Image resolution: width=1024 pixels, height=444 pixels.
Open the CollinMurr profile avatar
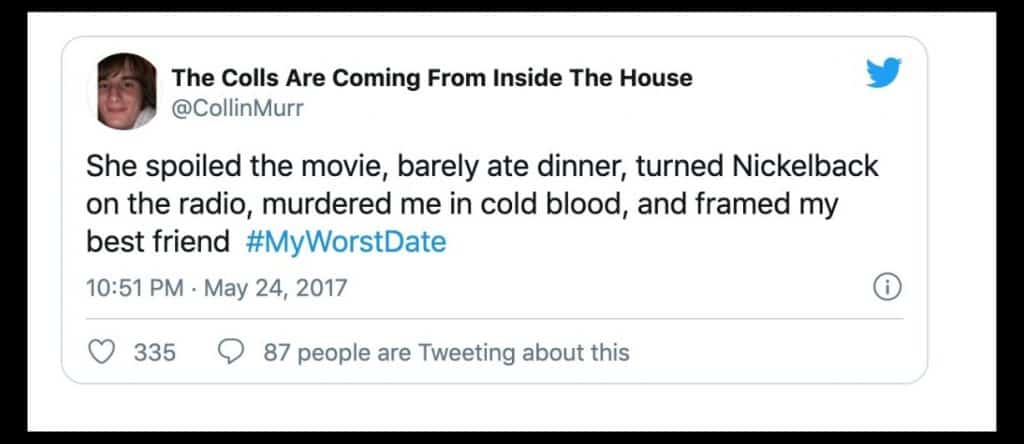[x=127, y=91]
